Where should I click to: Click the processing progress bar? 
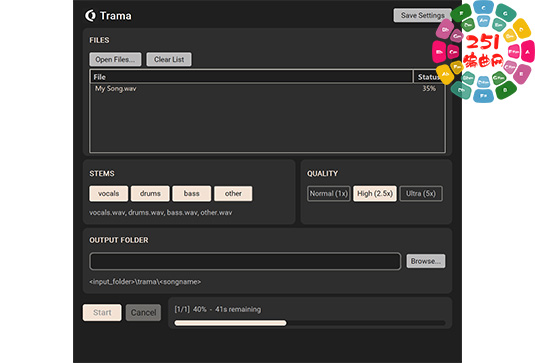[x=310, y=323]
